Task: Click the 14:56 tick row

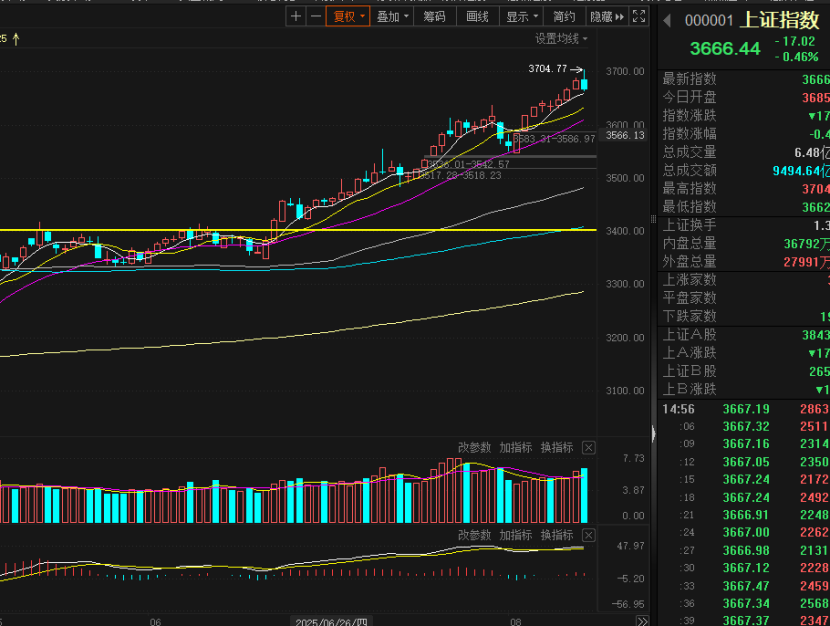Action: 746,409
